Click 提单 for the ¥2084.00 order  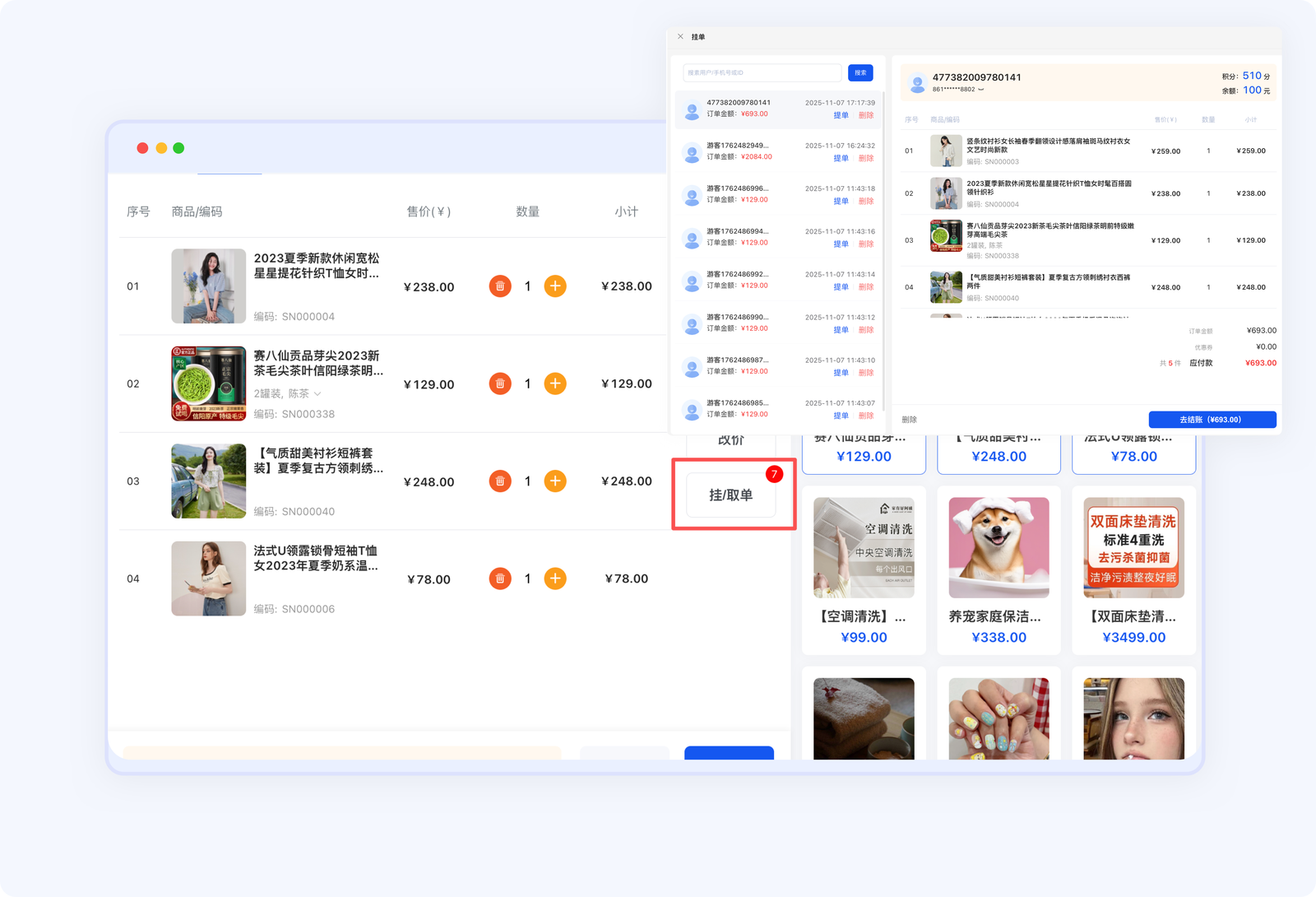coord(841,158)
